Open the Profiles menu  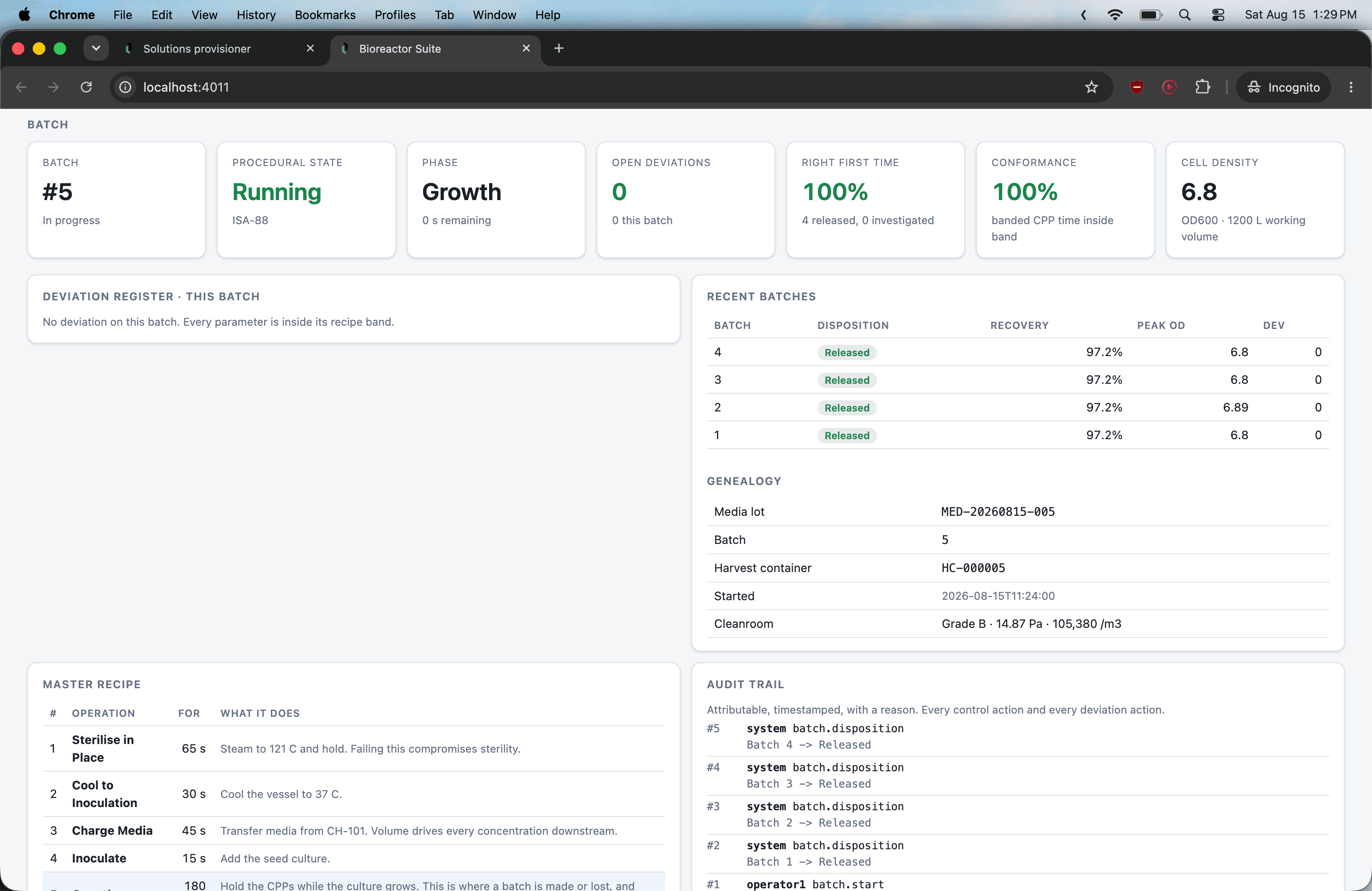click(395, 15)
